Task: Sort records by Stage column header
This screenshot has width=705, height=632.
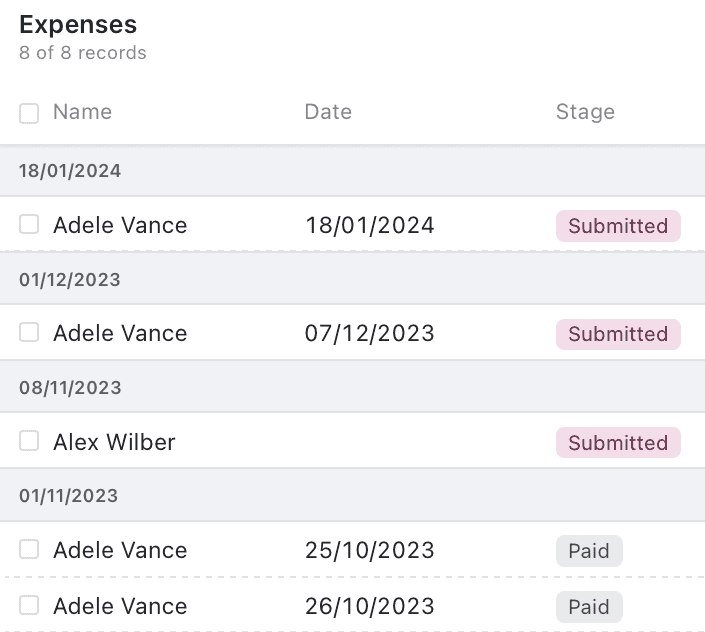Action: pyautogui.click(x=585, y=112)
